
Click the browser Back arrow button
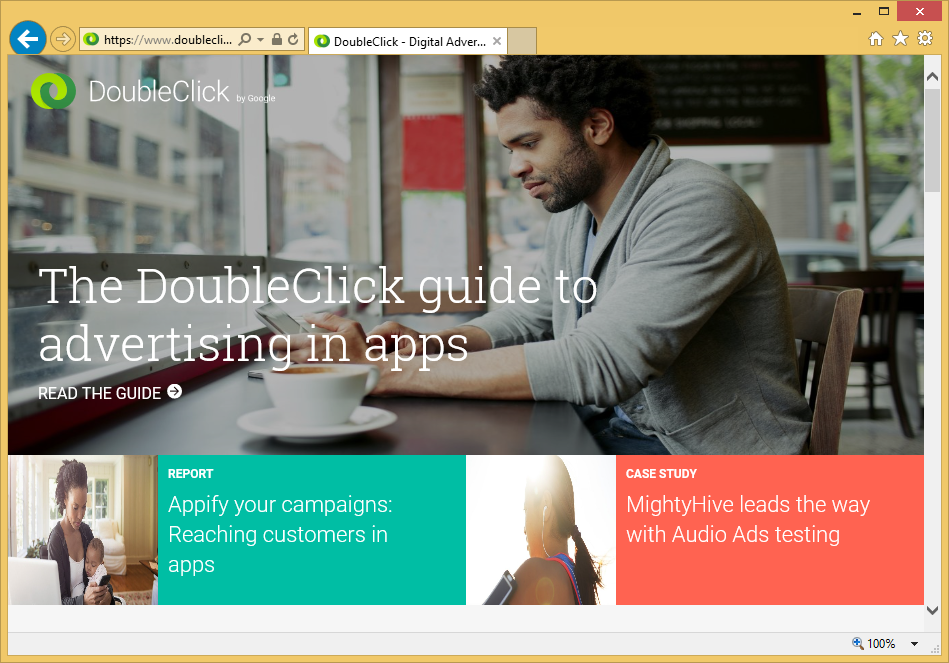coord(27,39)
